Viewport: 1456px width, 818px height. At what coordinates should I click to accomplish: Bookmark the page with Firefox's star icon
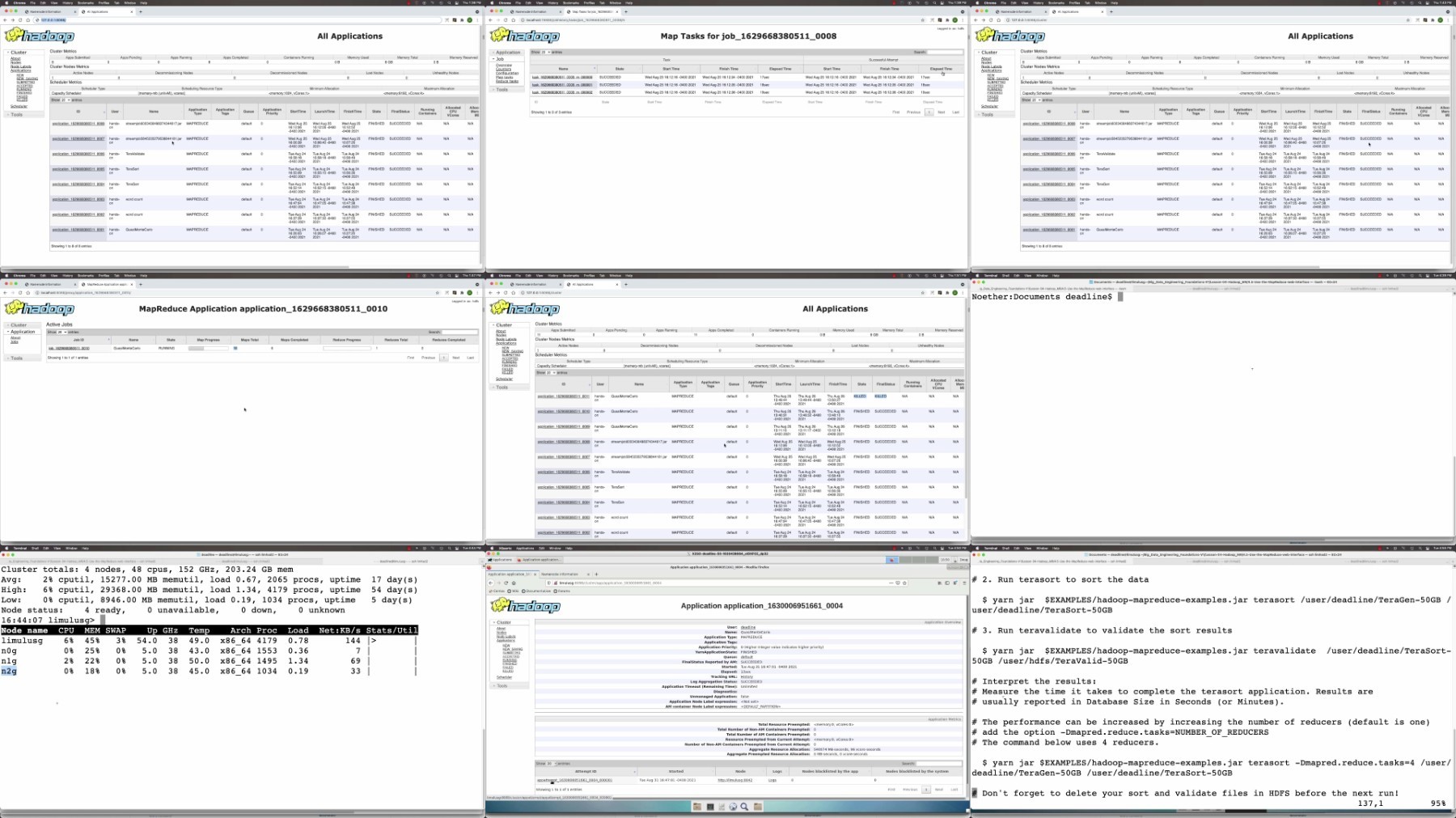coord(904,583)
